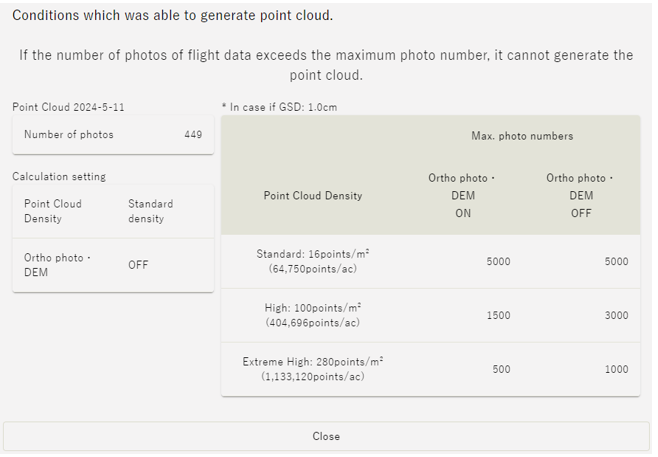Click the 1500 value in High row
Viewport: 658px width, 457px height.
(x=499, y=316)
